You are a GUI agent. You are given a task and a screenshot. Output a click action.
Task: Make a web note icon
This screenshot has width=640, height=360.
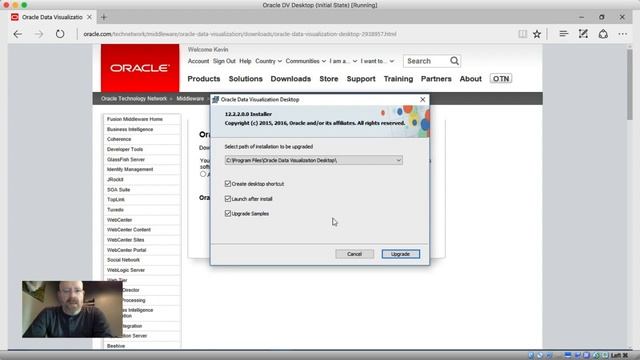click(x=583, y=34)
